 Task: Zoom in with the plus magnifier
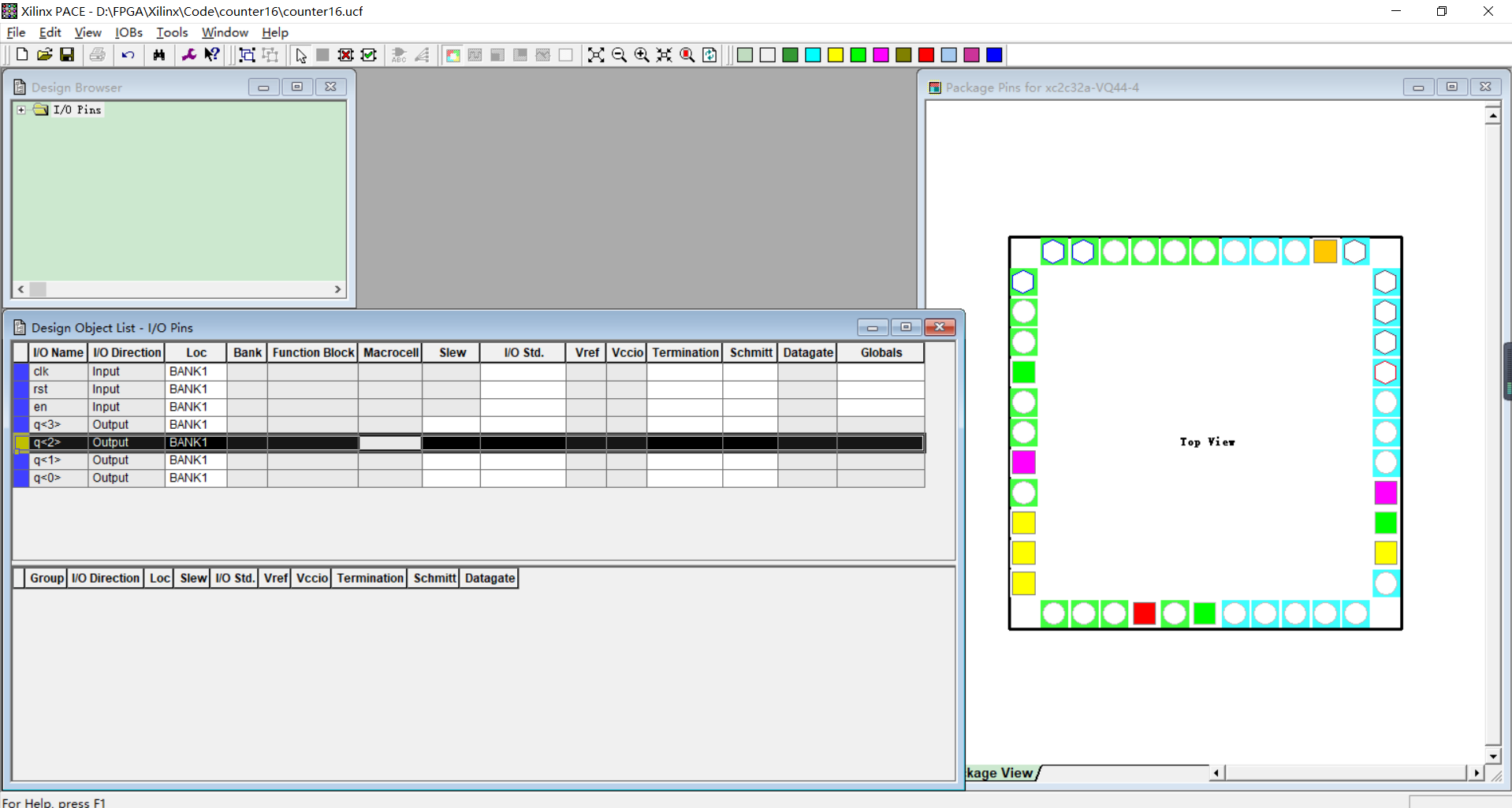[642, 54]
